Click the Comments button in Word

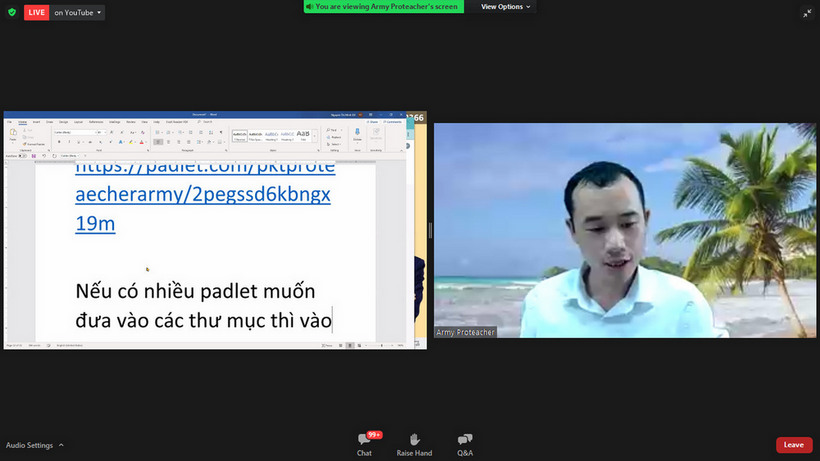392,122
